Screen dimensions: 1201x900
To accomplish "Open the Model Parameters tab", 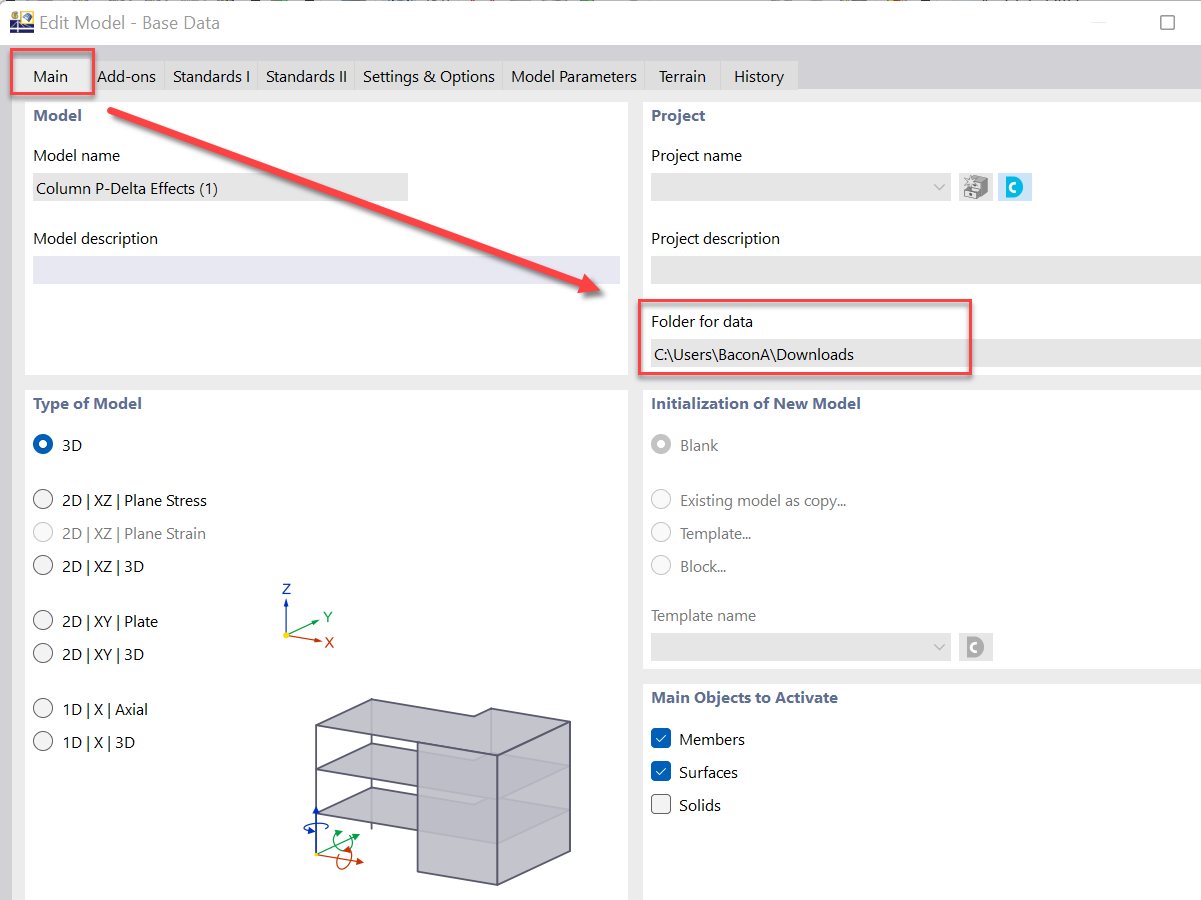I will [x=573, y=76].
